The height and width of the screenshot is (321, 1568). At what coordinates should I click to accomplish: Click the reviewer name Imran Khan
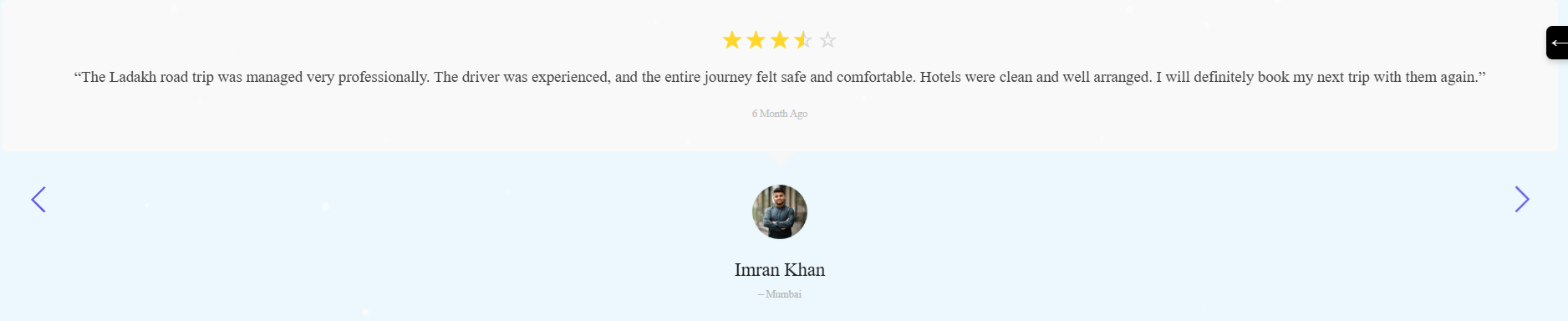pyautogui.click(x=780, y=270)
